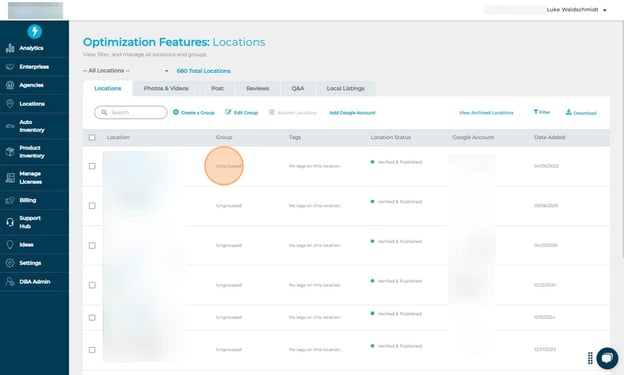This screenshot has height=375, width=624.
Task: Click View Archived Locations link
Action: [x=486, y=113]
